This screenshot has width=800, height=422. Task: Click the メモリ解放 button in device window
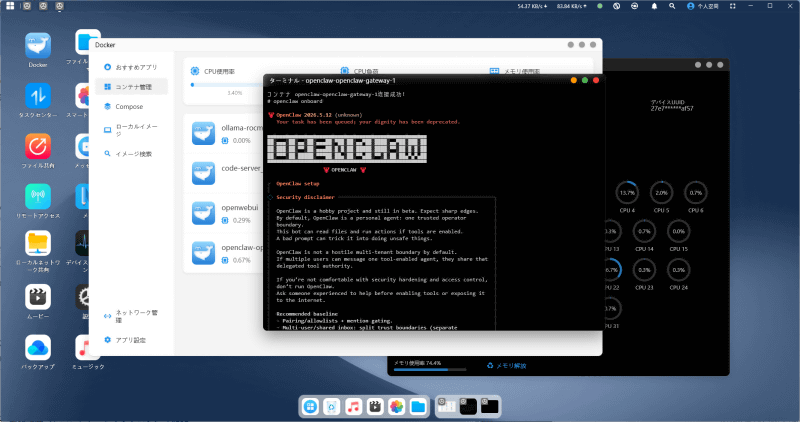coord(506,366)
